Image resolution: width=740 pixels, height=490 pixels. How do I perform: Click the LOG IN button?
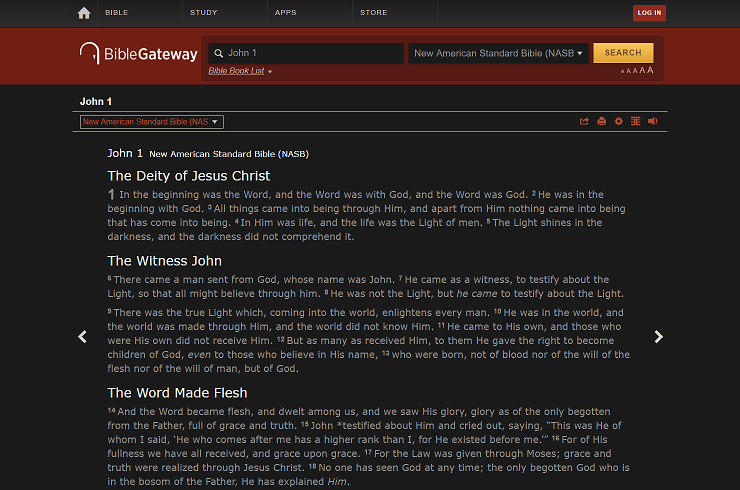click(x=649, y=13)
